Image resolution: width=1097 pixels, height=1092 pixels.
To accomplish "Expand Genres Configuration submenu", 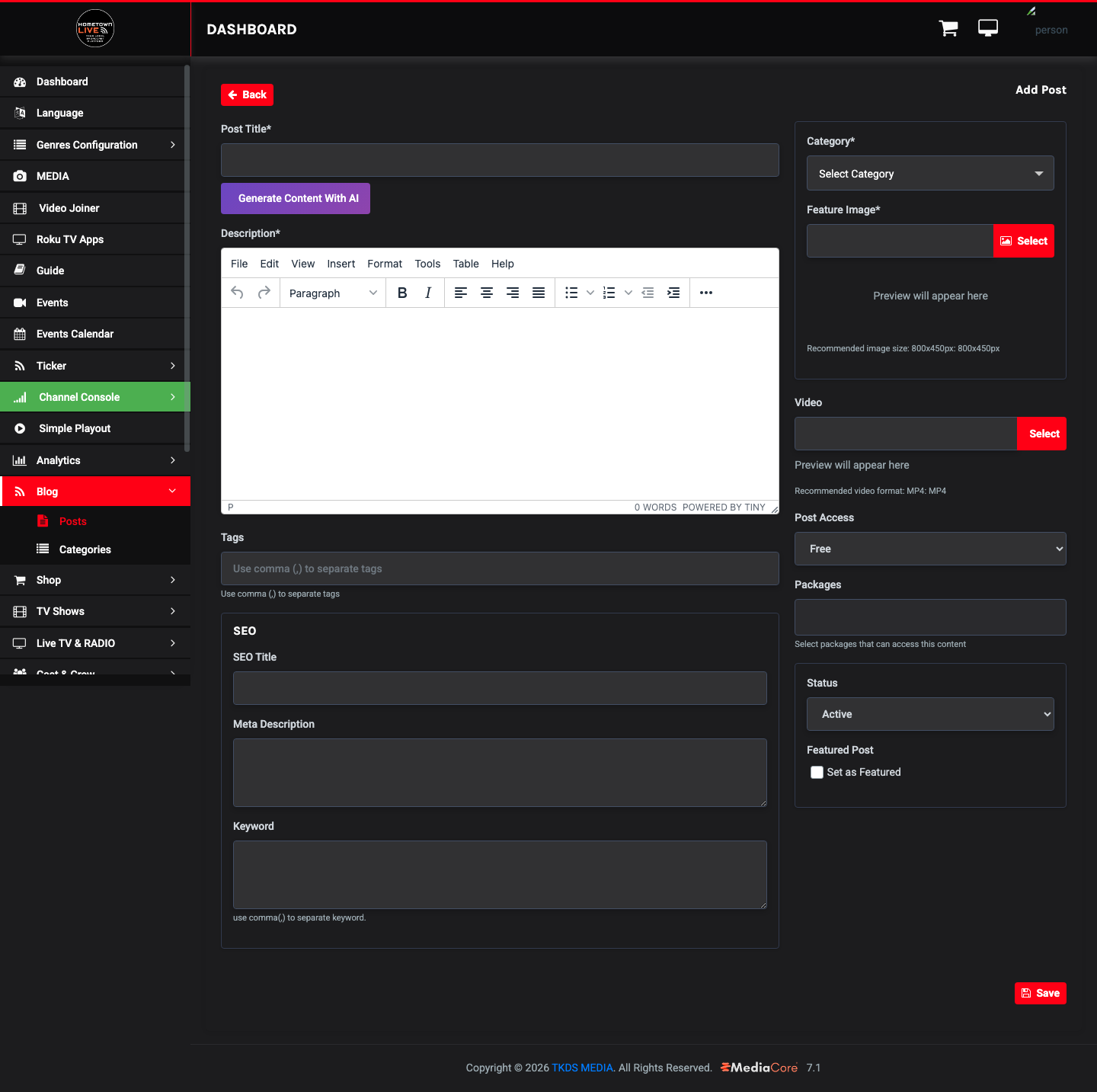I will point(173,145).
